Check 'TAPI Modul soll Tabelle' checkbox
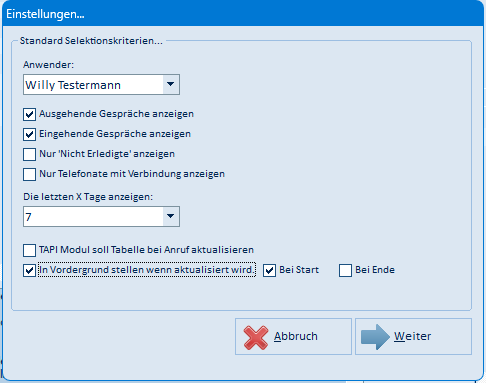Image resolution: width=486 pixels, height=383 pixels. (x=29, y=250)
